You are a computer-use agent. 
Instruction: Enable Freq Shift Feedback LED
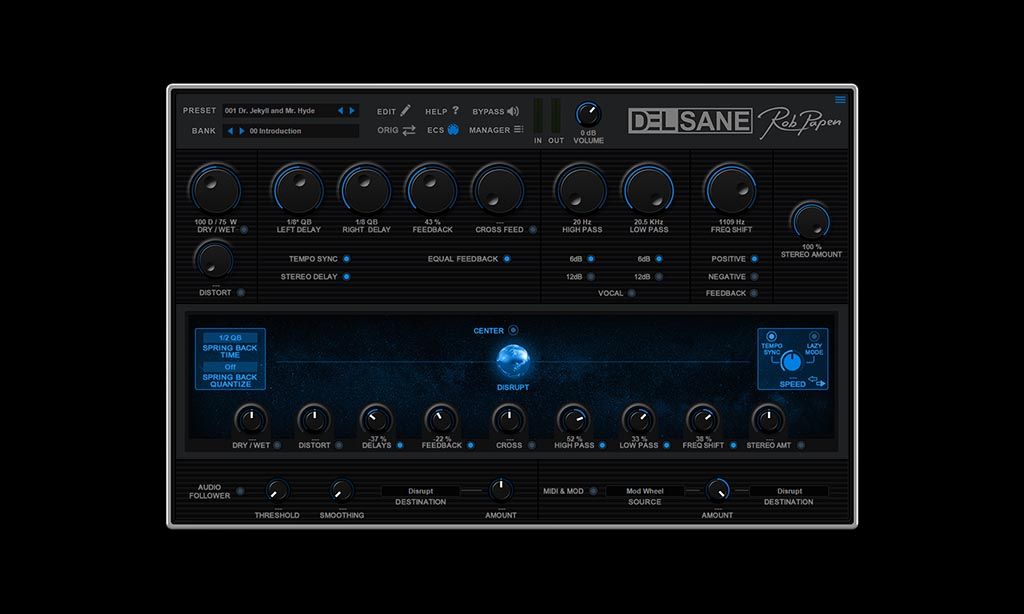coord(754,293)
